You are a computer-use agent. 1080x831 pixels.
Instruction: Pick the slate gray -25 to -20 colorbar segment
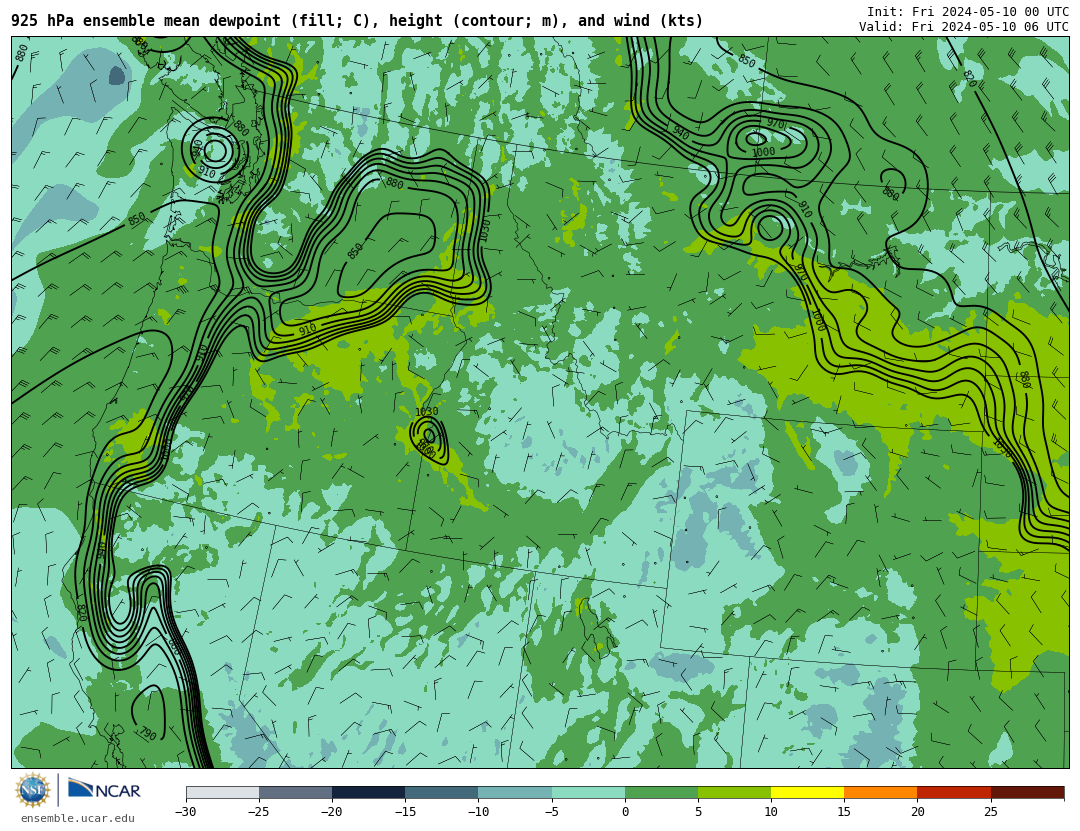[295, 792]
